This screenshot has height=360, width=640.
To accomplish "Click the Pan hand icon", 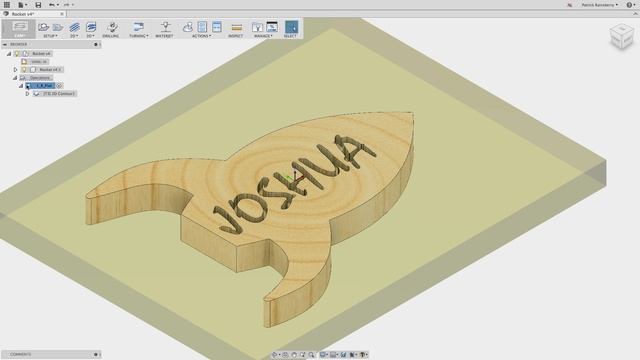I will [x=294, y=355].
